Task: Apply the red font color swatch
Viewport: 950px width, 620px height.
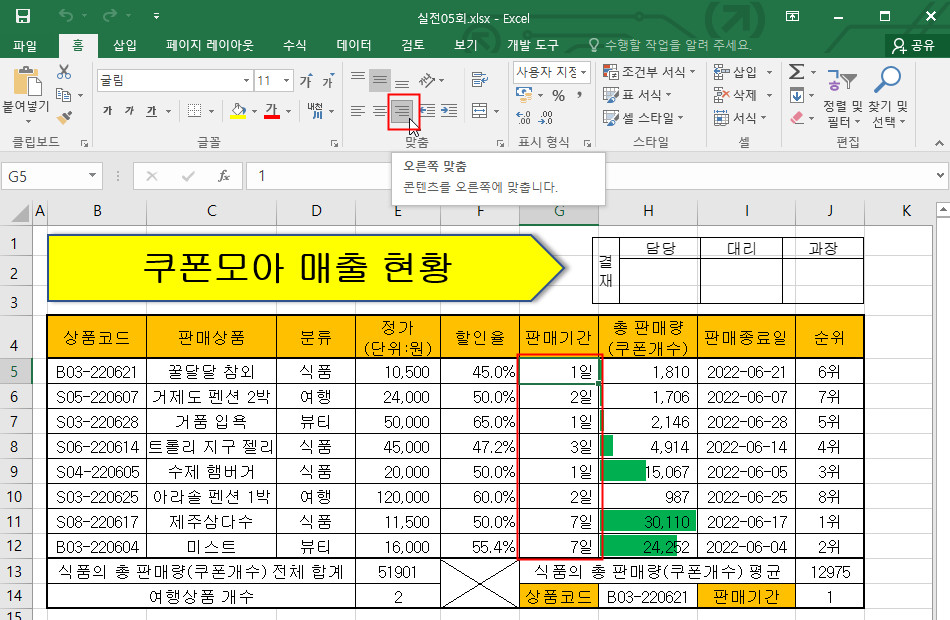Action: [x=271, y=111]
